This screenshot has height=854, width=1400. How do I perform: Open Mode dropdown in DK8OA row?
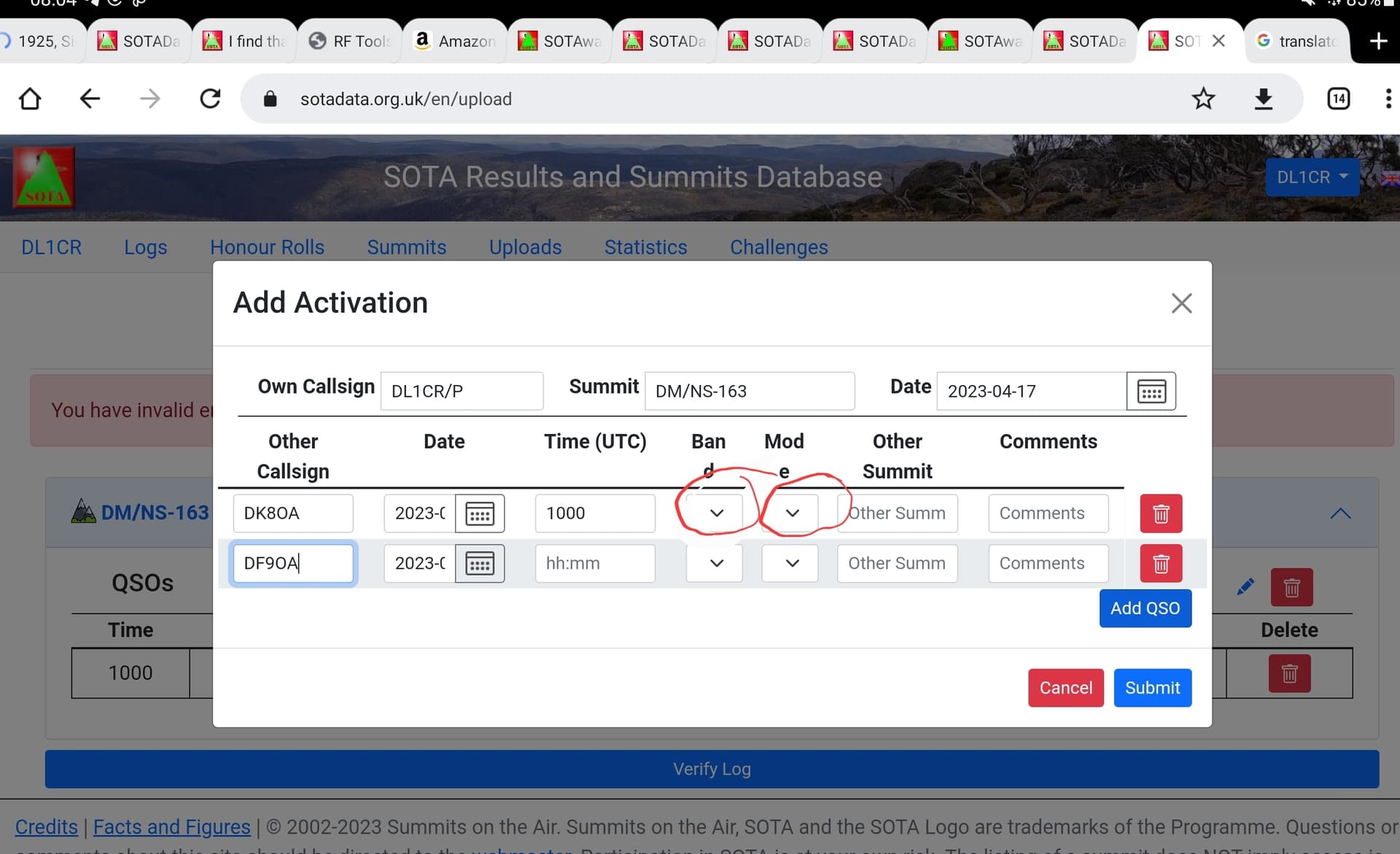point(791,513)
